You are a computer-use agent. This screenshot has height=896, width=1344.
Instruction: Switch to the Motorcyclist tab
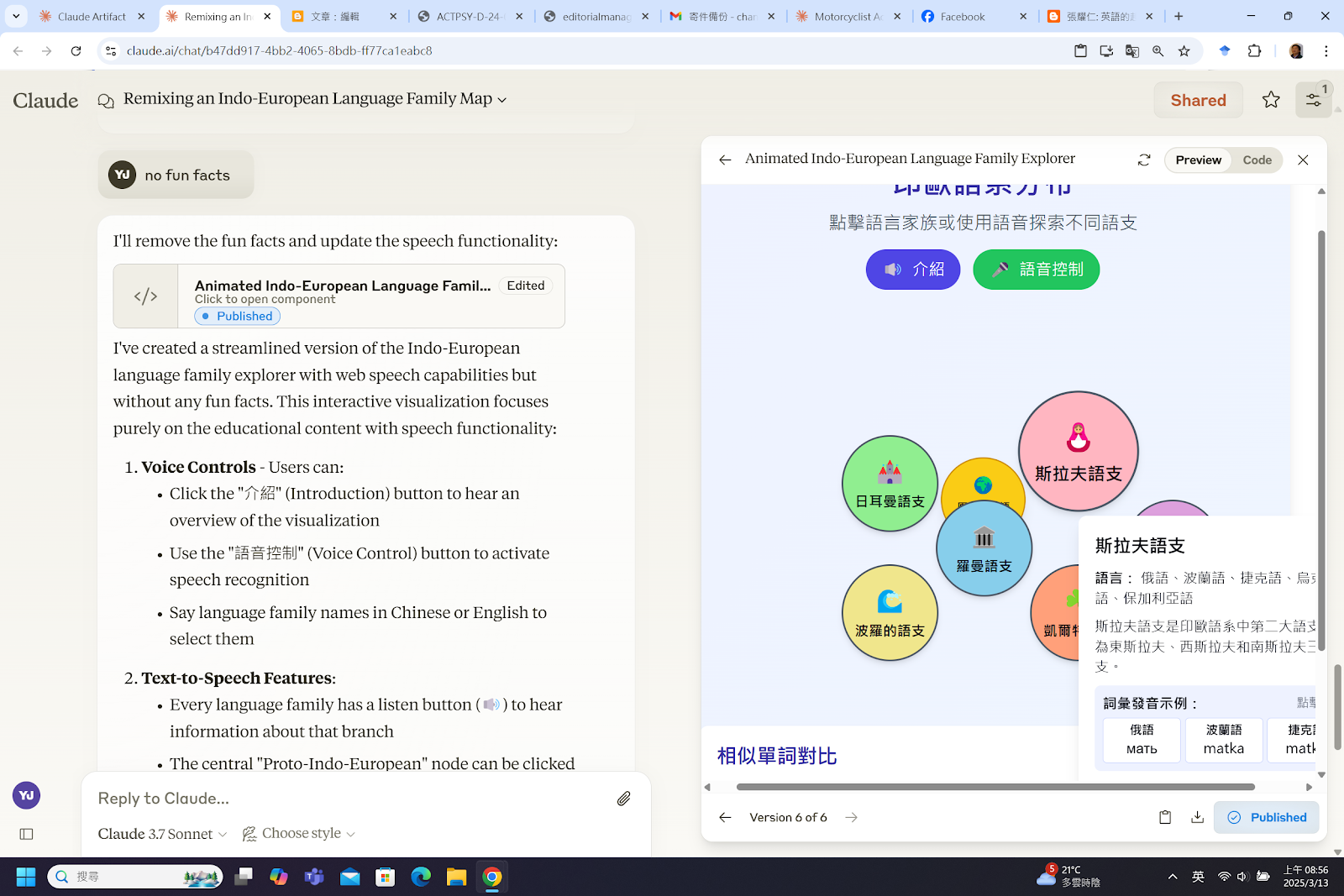[x=848, y=16]
